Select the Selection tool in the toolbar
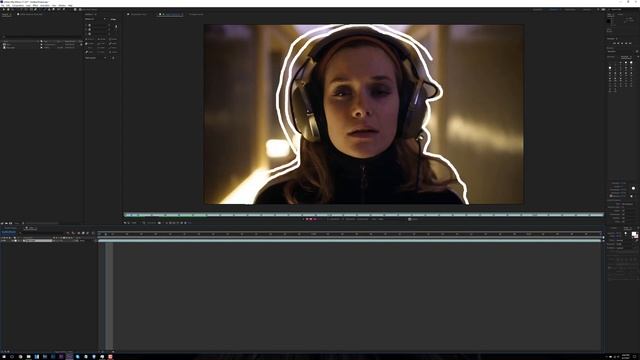Image resolution: width=640 pixels, height=360 pixels. (x=4, y=9)
